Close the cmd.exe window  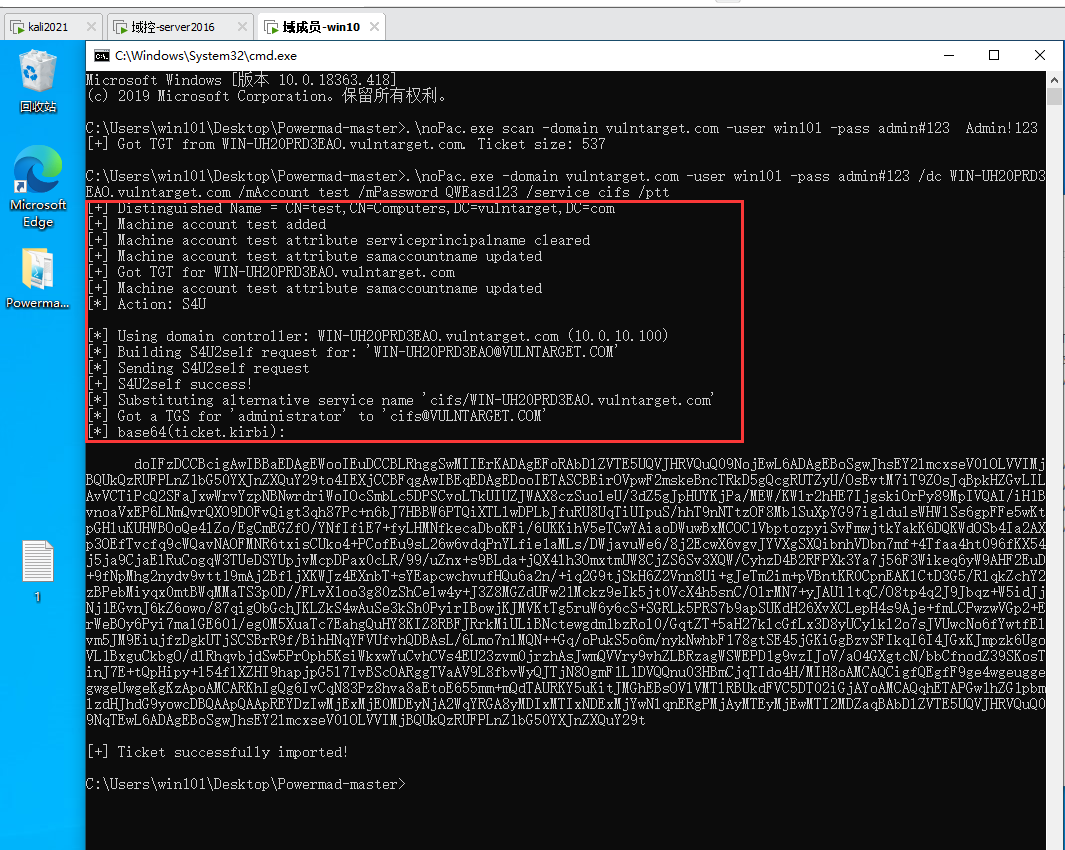click(x=1039, y=56)
